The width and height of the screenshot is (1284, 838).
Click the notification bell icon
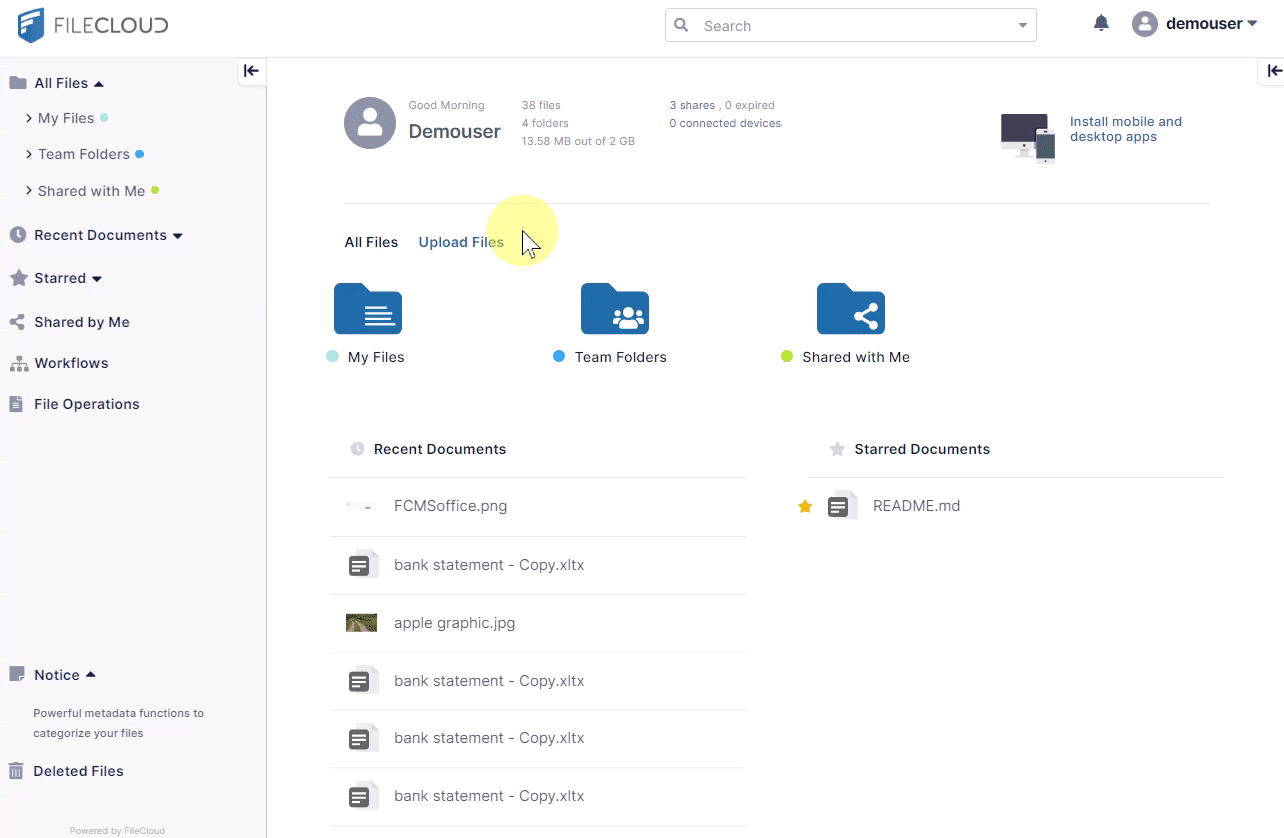1101,23
